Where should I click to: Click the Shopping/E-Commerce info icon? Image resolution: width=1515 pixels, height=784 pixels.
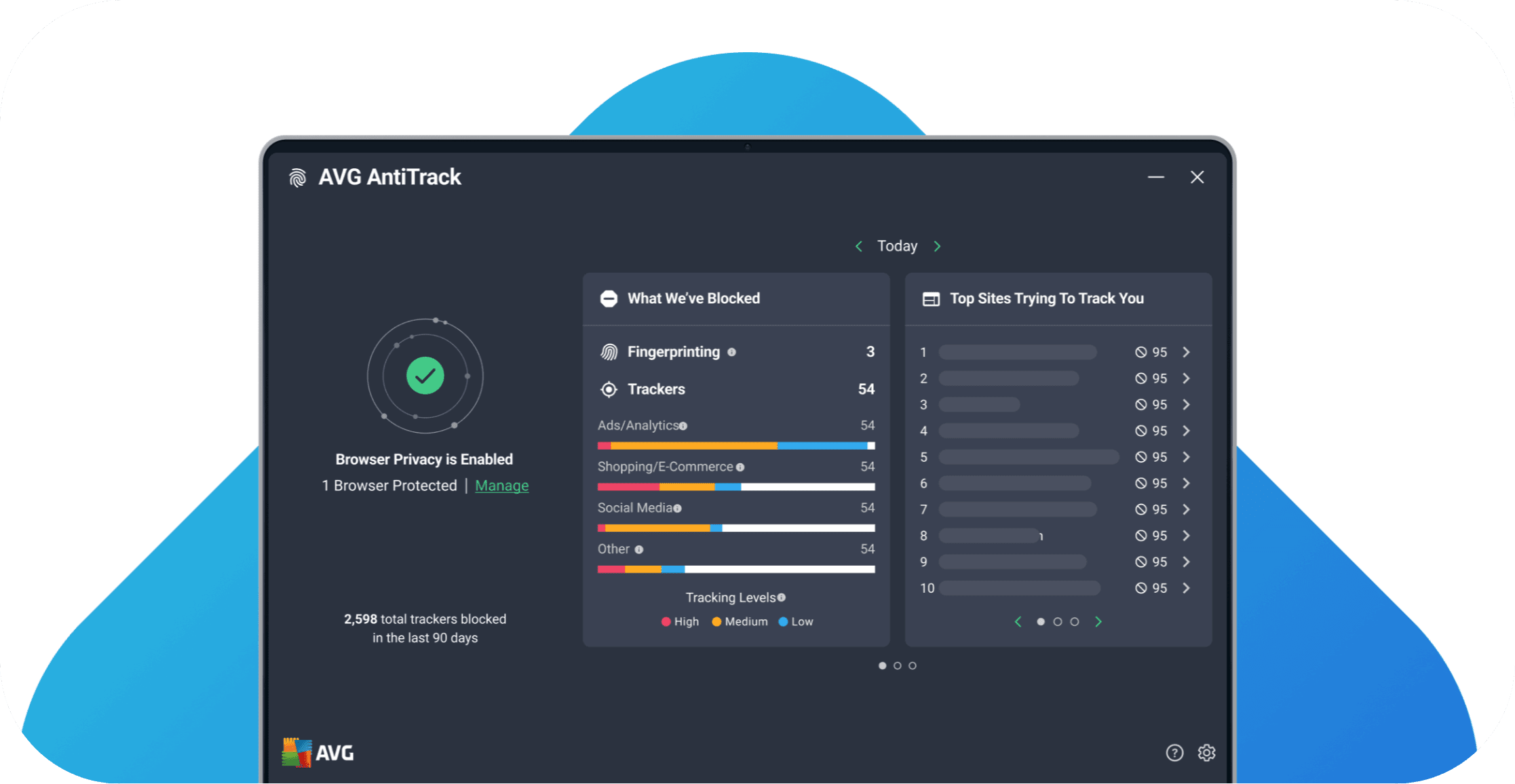pyautogui.click(x=740, y=467)
